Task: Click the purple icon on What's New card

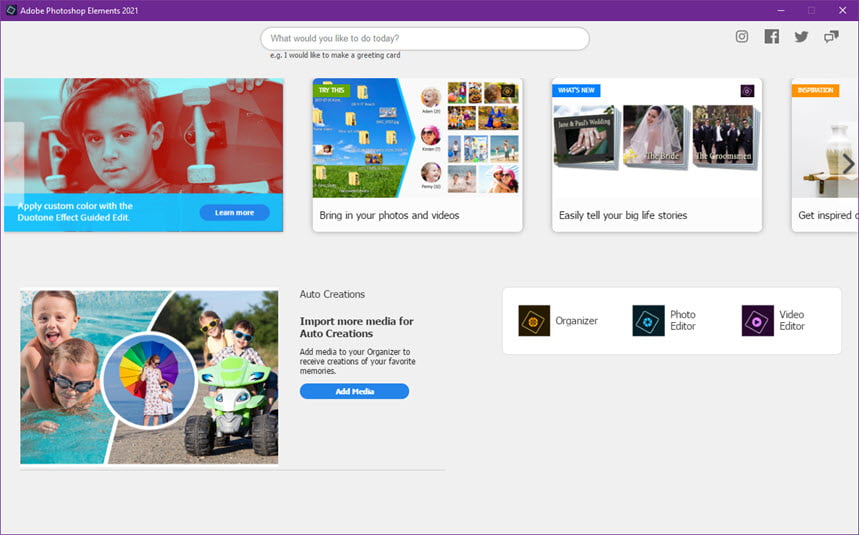Action: click(x=747, y=91)
